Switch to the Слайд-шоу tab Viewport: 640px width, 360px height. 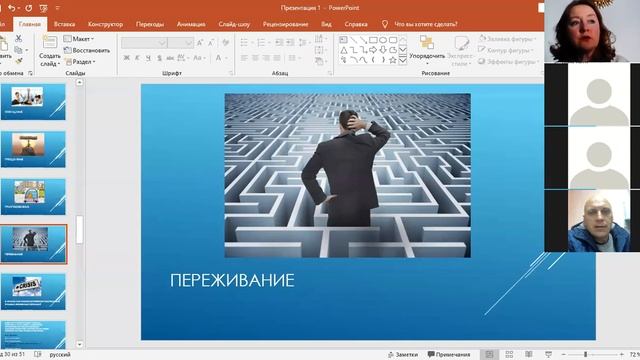[234, 24]
